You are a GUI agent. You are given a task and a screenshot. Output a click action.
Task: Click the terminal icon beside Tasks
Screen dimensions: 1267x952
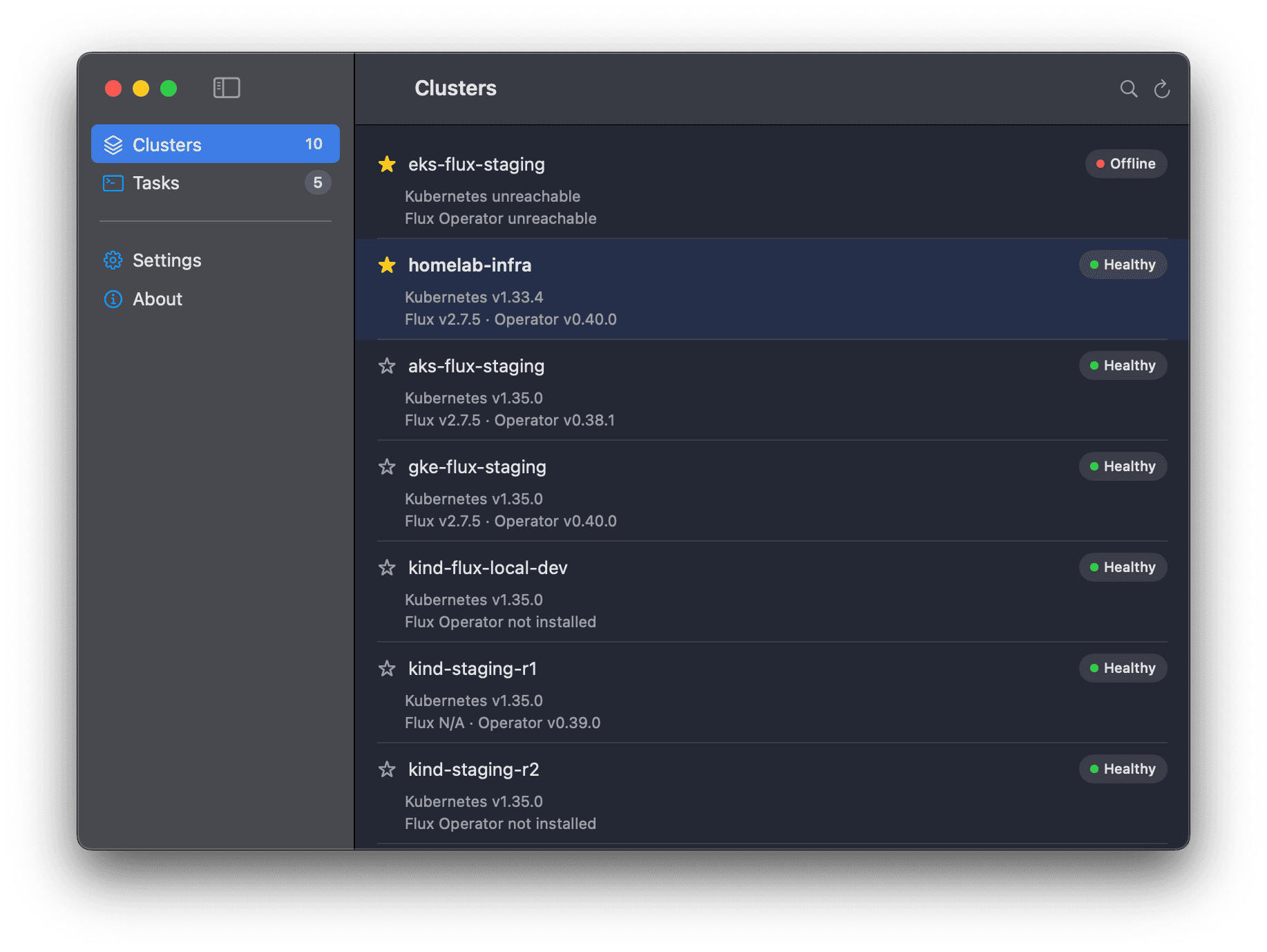tap(113, 183)
